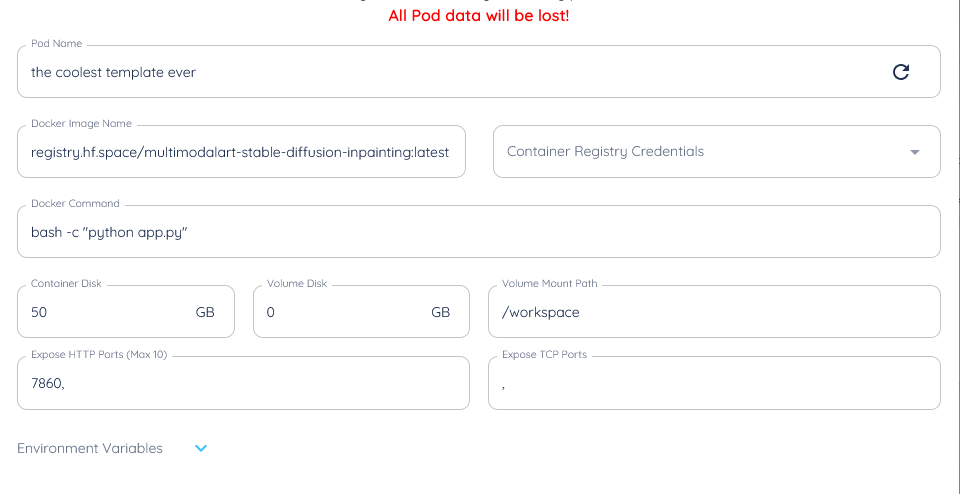The width and height of the screenshot is (960, 494).
Task: Click the 'Docker Command' field label
Action: coord(75,204)
